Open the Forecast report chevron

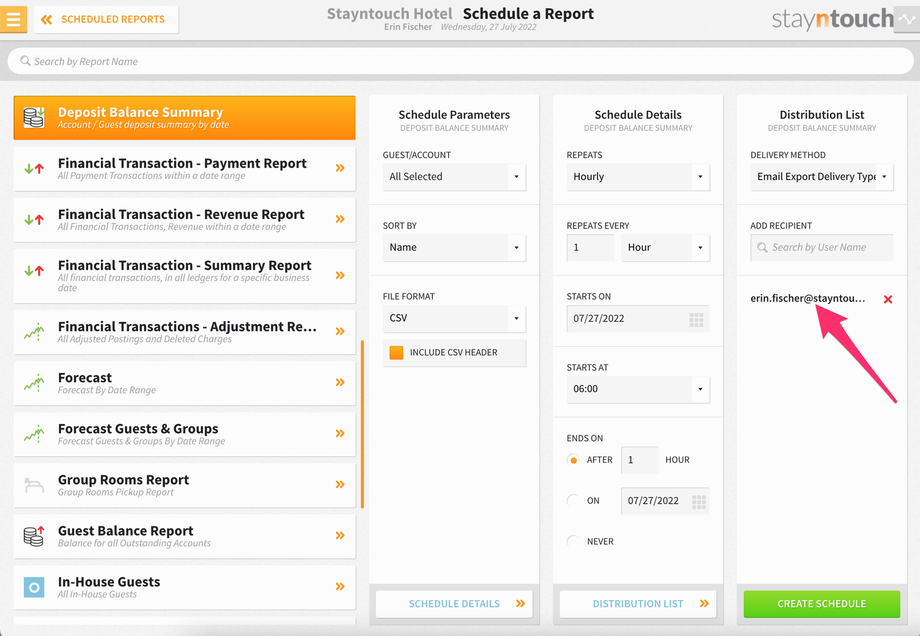point(340,382)
